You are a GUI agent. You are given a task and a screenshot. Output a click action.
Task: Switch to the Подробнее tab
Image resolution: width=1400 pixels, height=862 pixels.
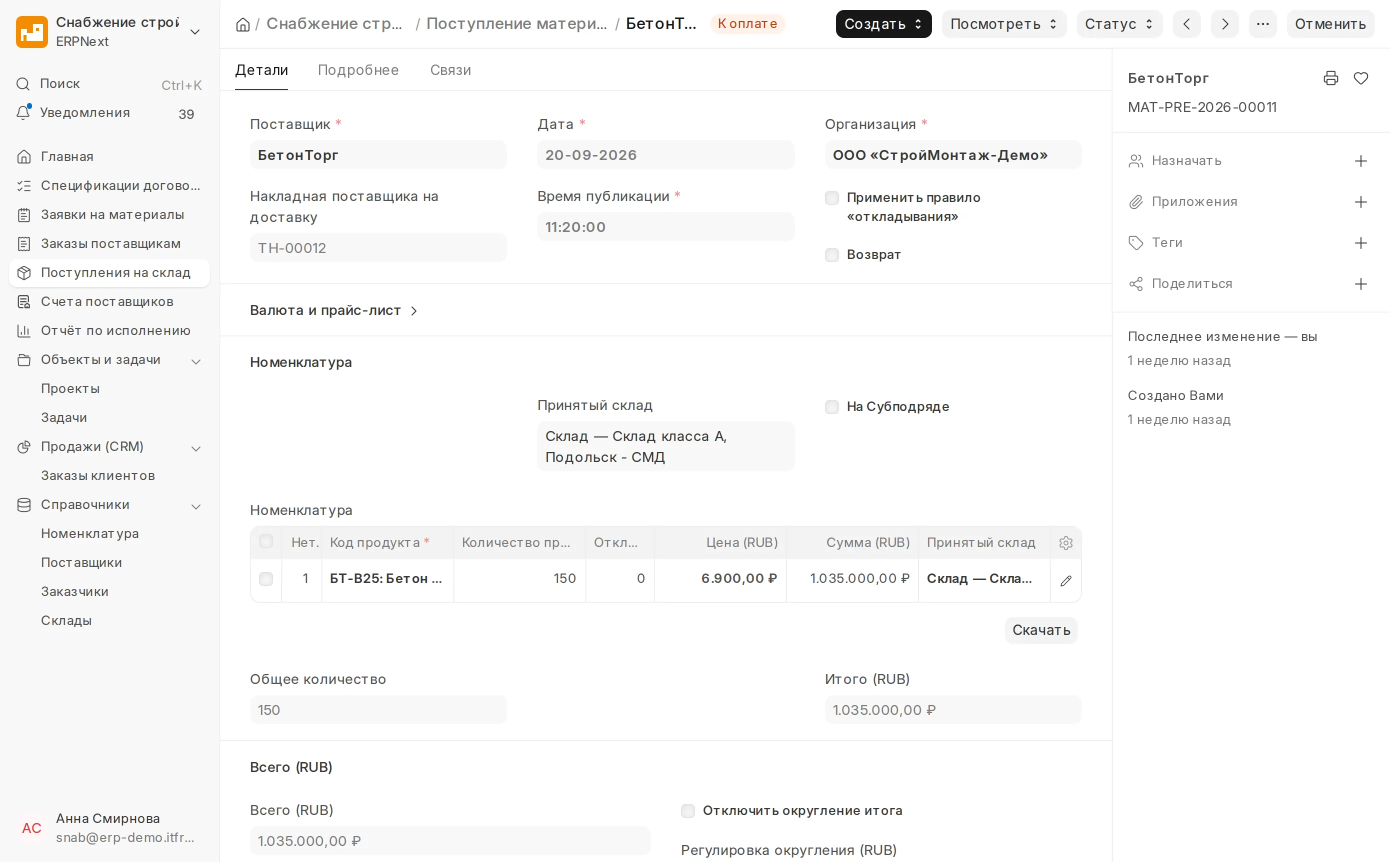[358, 70]
